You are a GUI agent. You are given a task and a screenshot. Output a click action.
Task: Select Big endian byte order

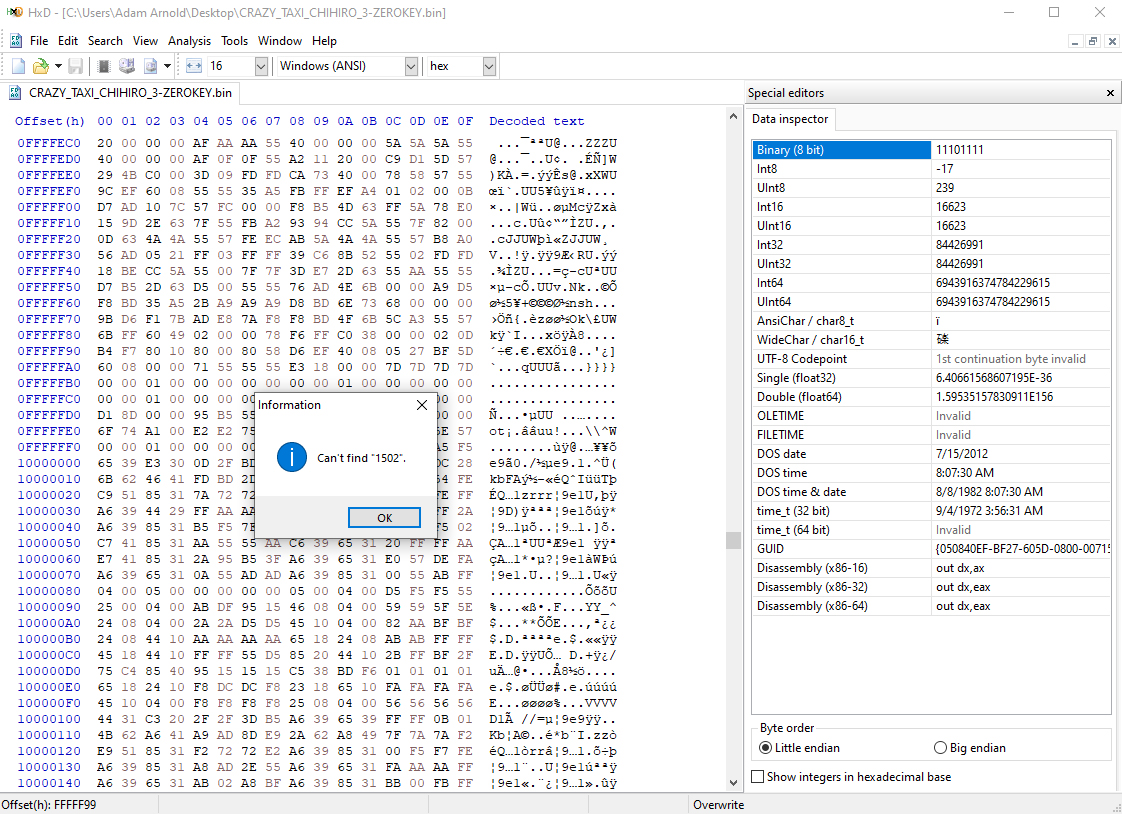pos(970,747)
